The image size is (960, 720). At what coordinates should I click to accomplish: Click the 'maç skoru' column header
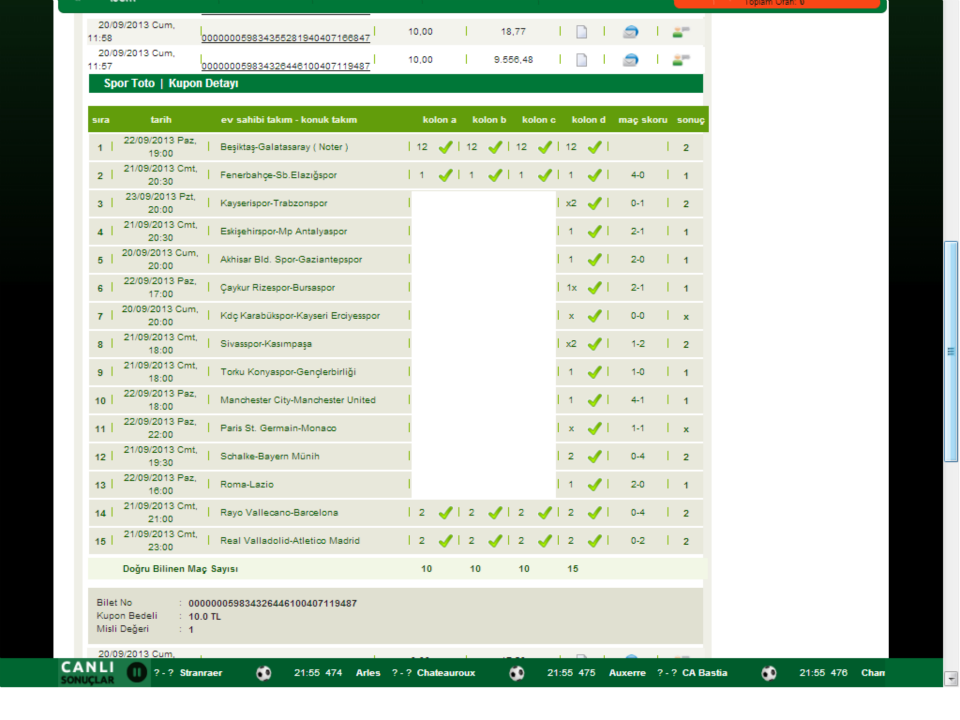[x=643, y=120]
